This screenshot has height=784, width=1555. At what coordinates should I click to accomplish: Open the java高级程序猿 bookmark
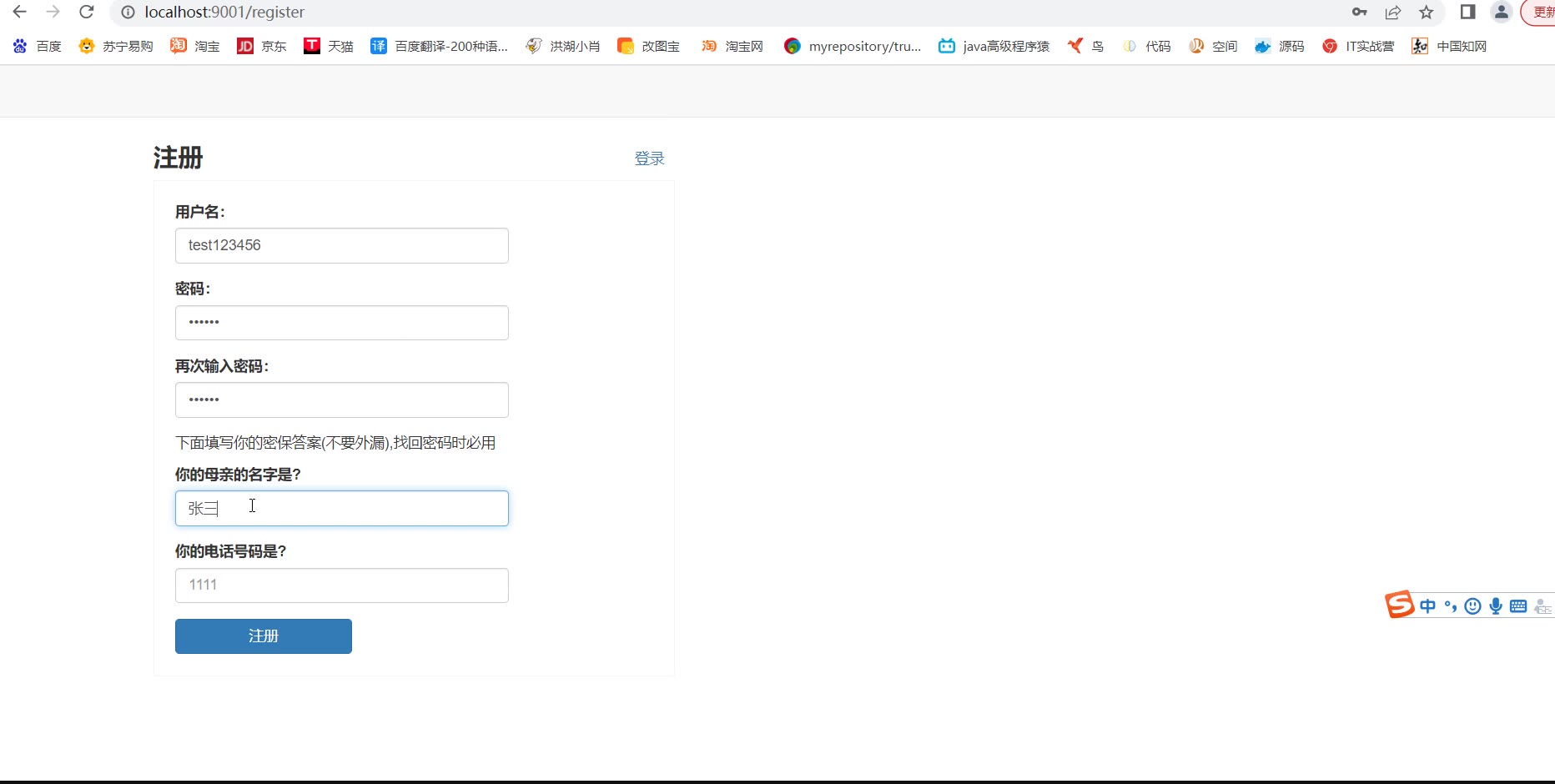click(994, 46)
